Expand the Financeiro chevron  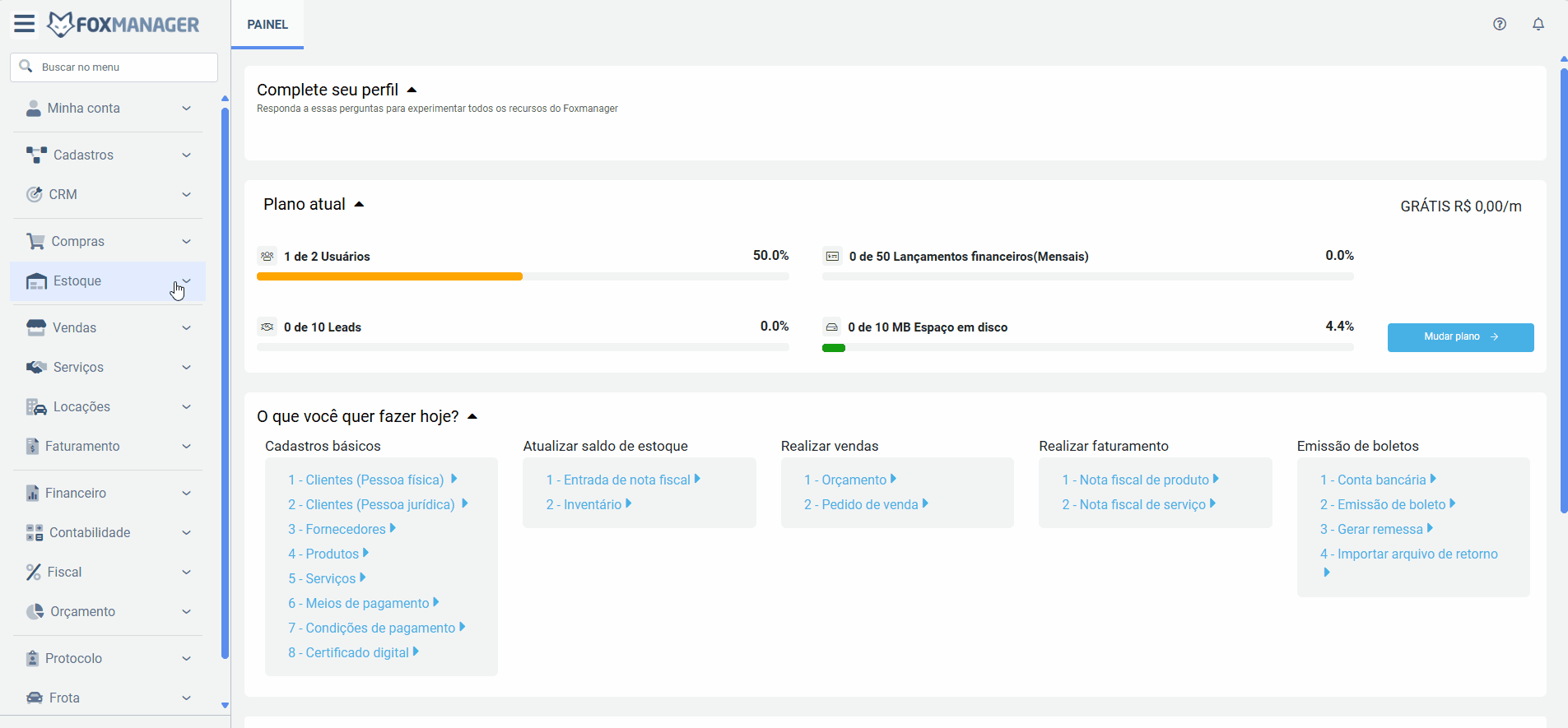(x=186, y=493)
